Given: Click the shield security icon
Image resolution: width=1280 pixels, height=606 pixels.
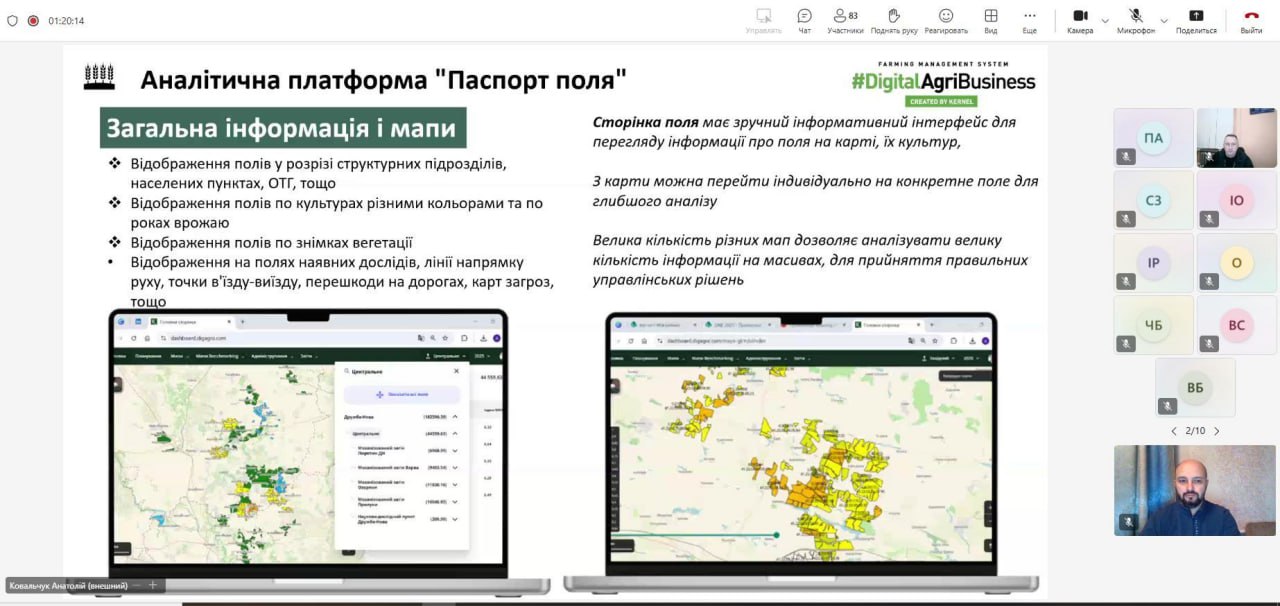Looking at the screenshot, I should pyautogui.click(x=12, y=20).
